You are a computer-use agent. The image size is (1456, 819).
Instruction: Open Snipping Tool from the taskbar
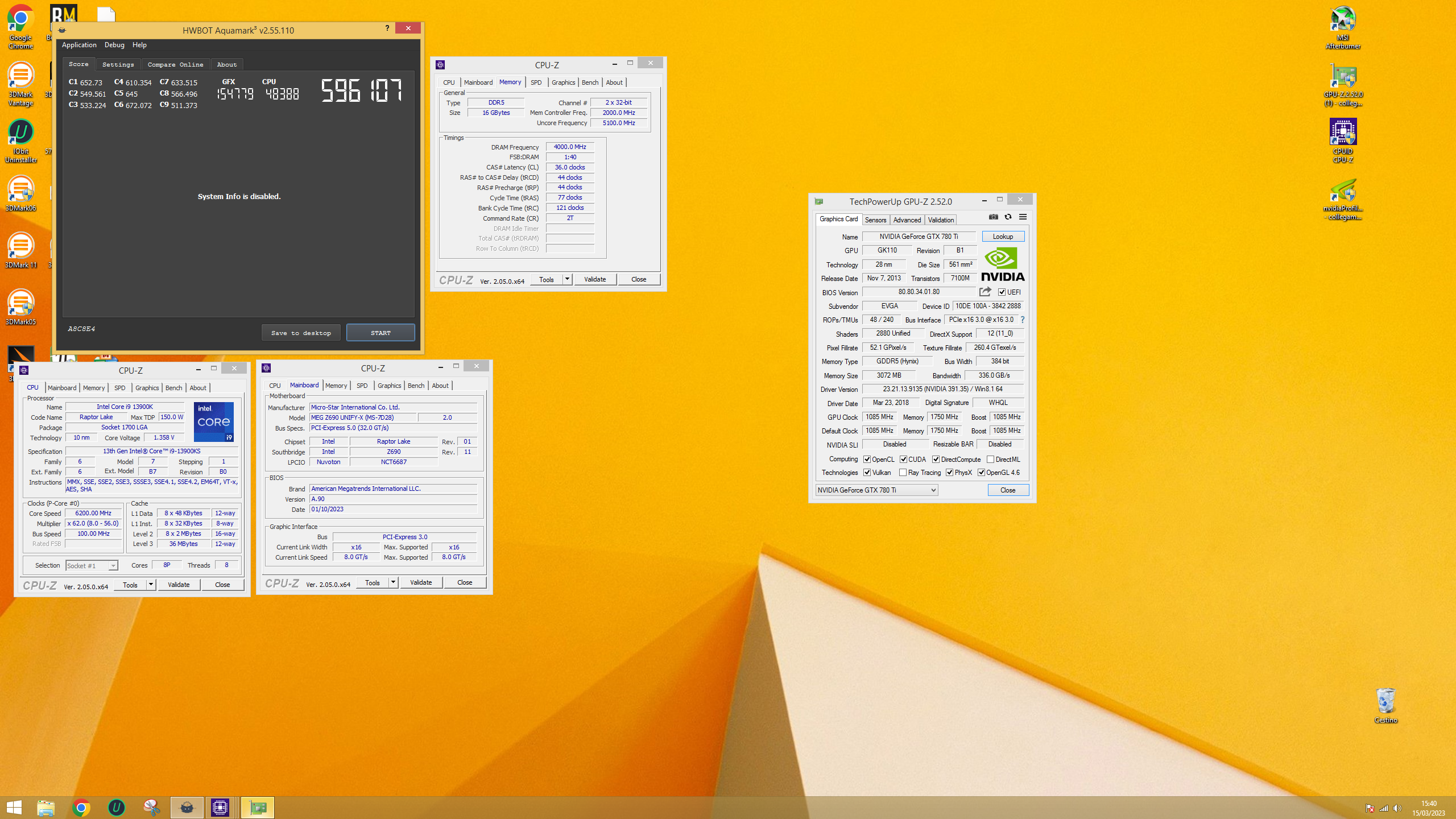click(151, 808)
